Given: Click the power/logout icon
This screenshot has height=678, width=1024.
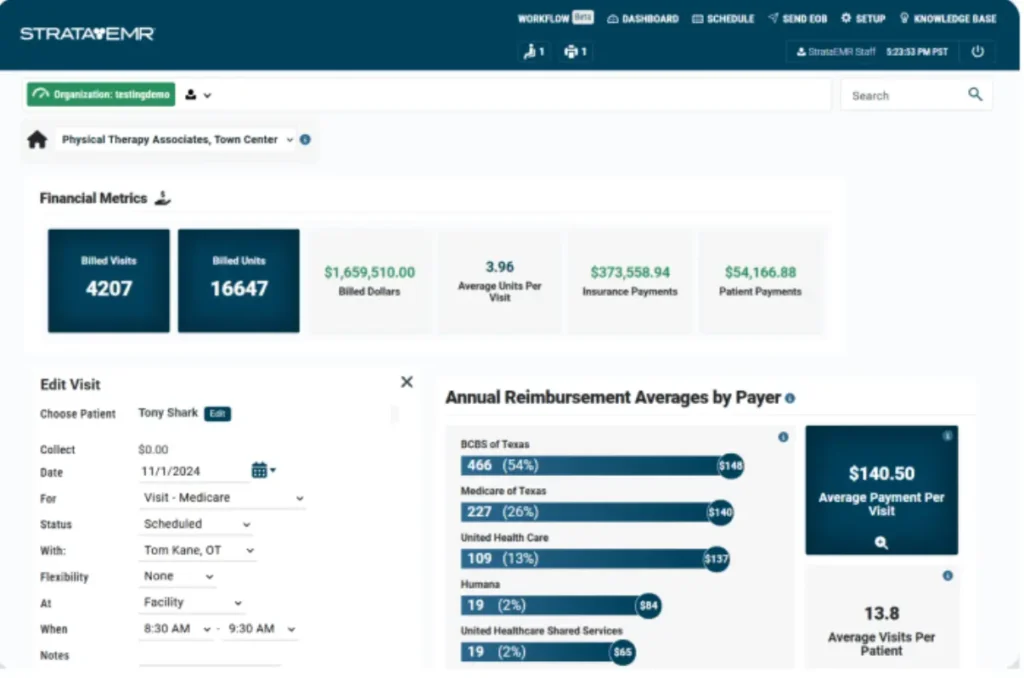Looking at the screenshot, I should tap(977, 52).
